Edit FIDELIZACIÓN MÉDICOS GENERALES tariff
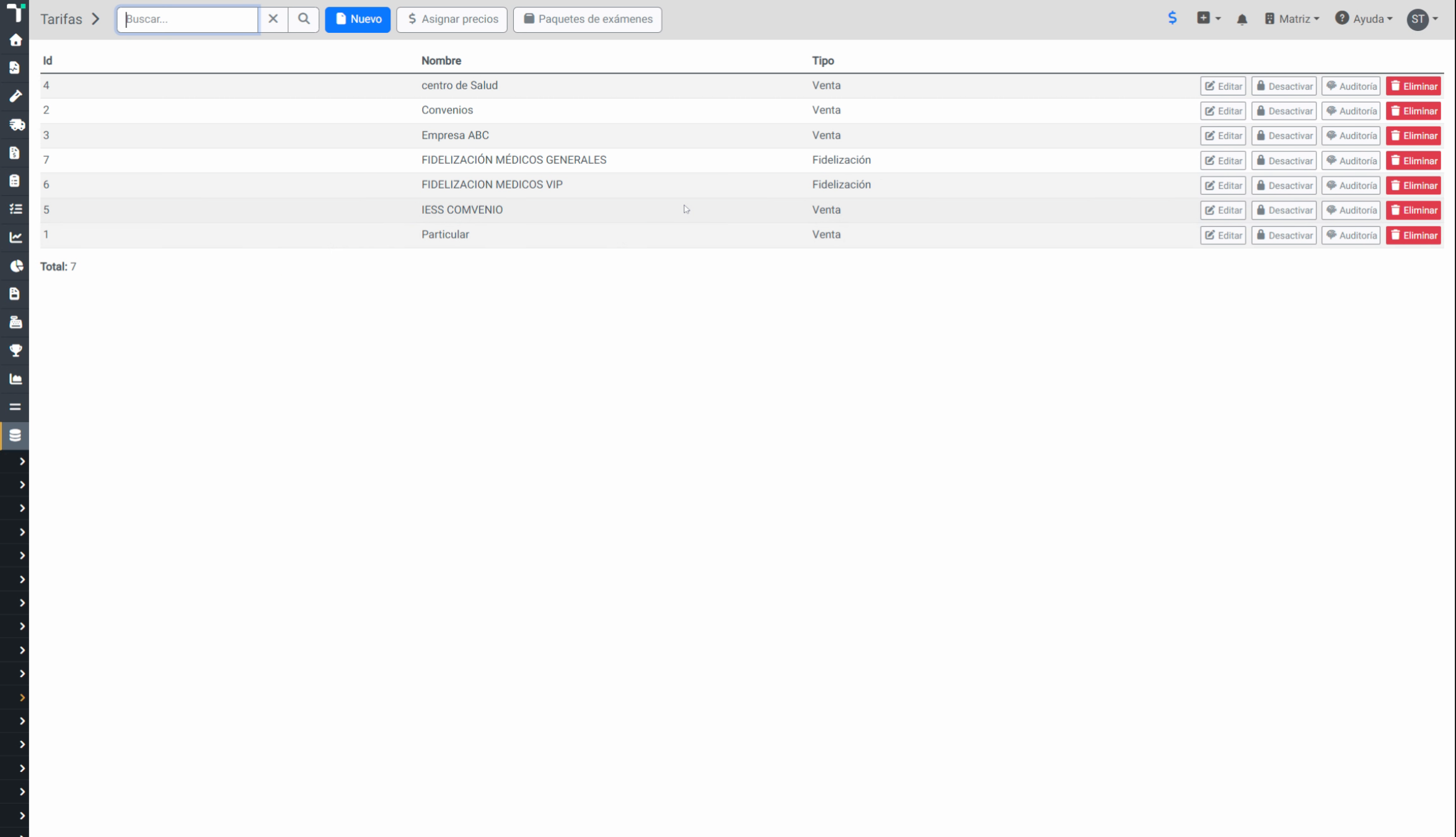1456x837 pixels. point(1223,161)
